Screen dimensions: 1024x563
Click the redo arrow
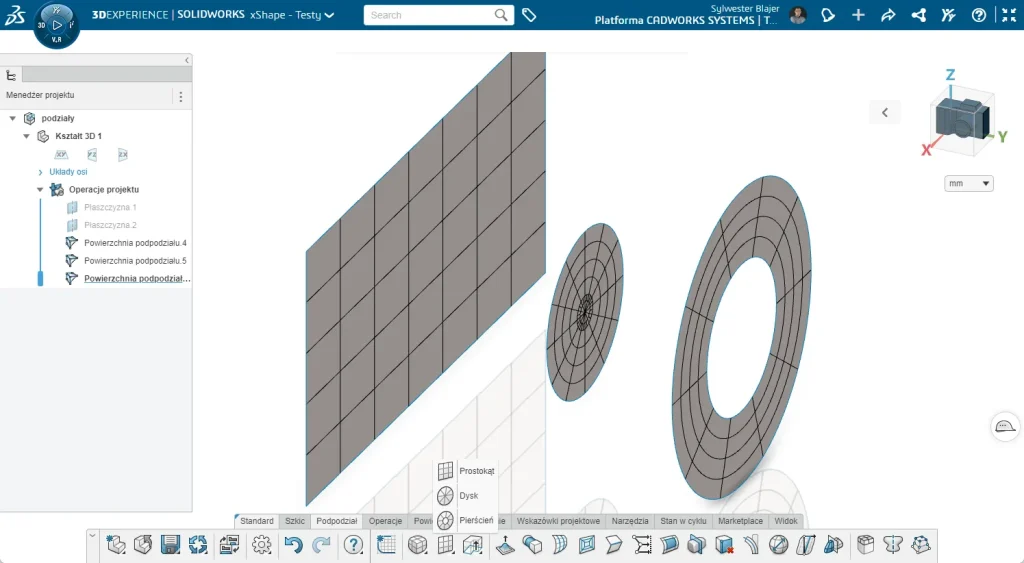coord(321,544)
